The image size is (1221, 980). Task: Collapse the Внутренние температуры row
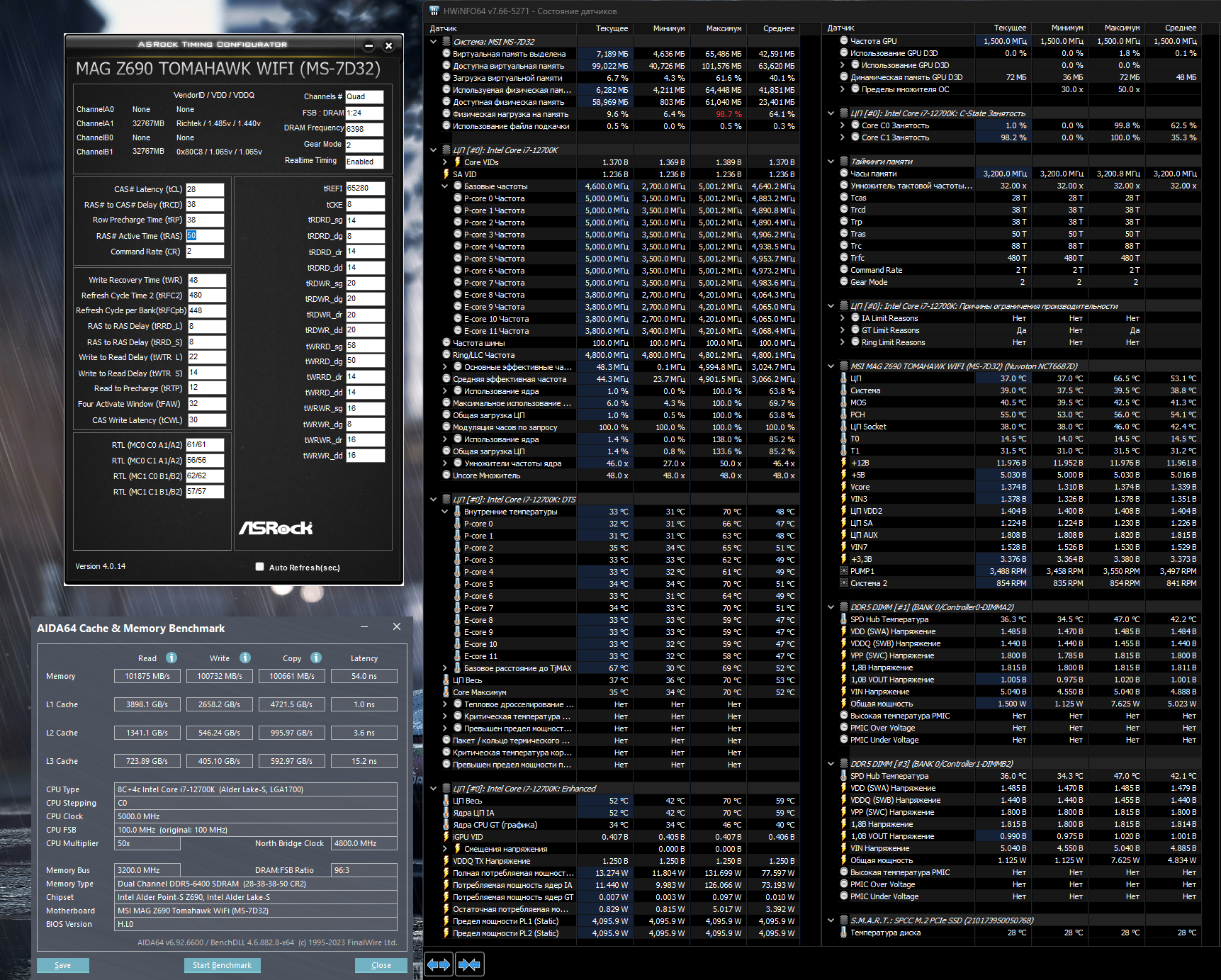point(445,512)
